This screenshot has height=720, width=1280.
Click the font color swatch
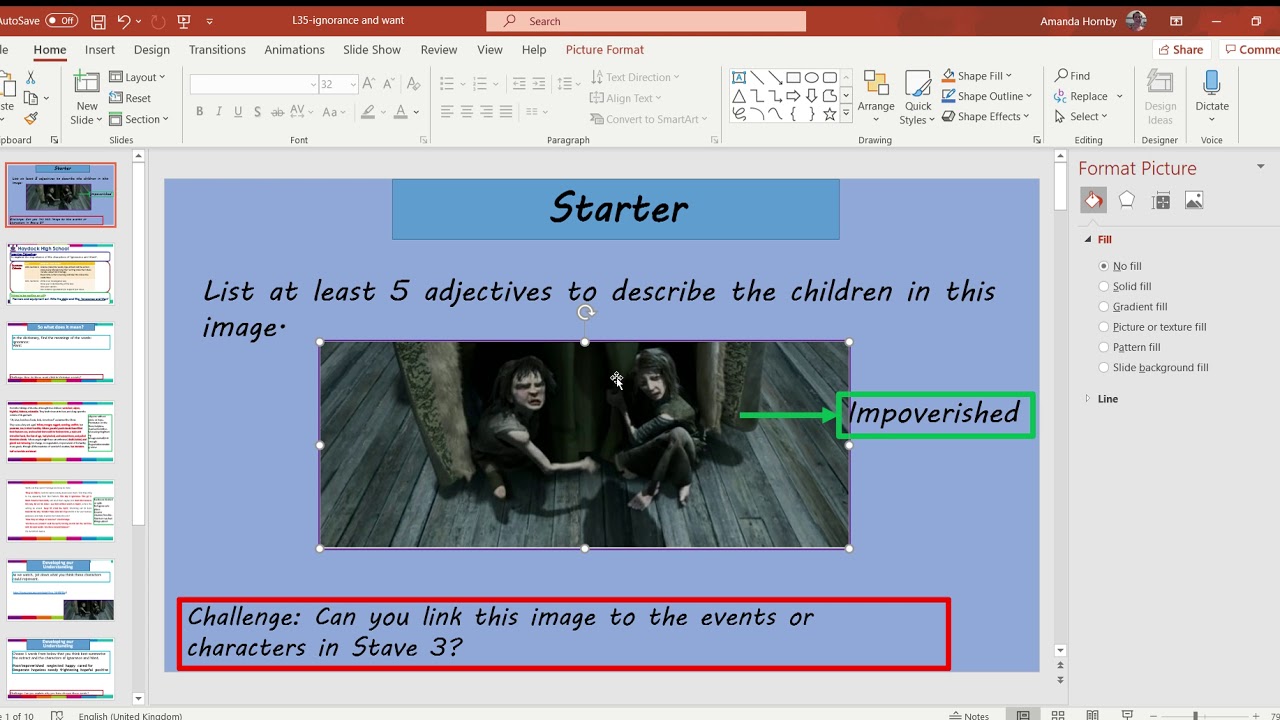(x=401, y=112)
